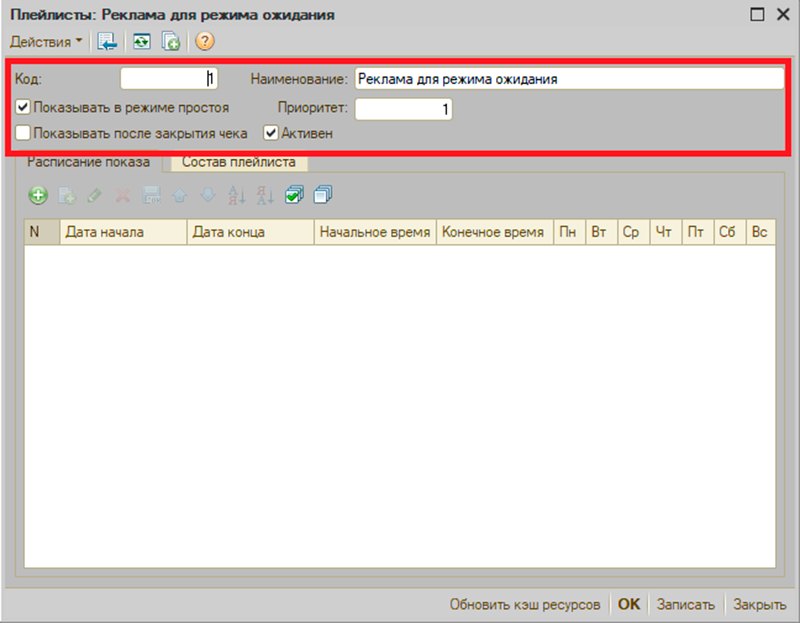Click the copy row icon in schedule toolbar
Screen dimensions: 800x623
[67, 195]
